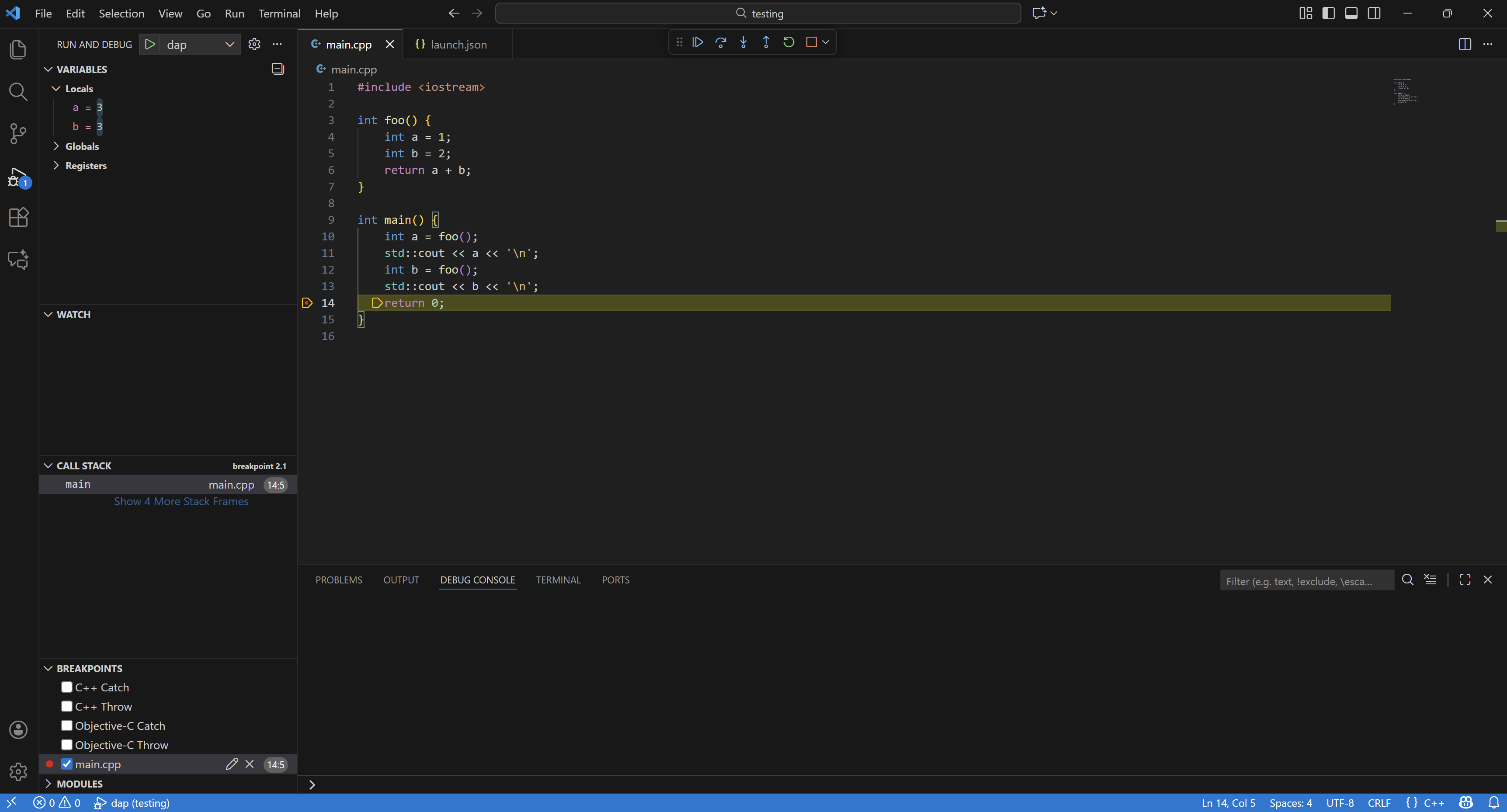Enable the C++ Throw breakpoint checkbox

click(67, 707)
